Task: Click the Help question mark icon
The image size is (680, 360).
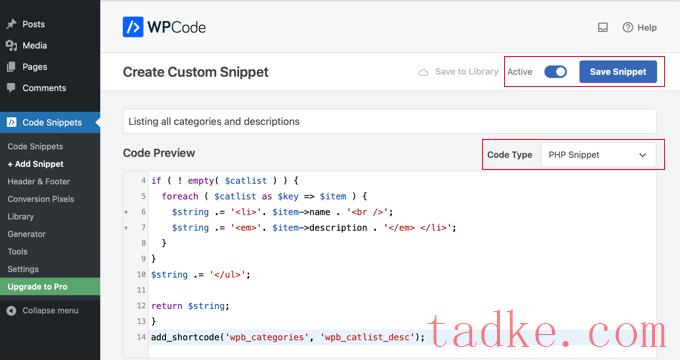Action: tap(627, 27)
